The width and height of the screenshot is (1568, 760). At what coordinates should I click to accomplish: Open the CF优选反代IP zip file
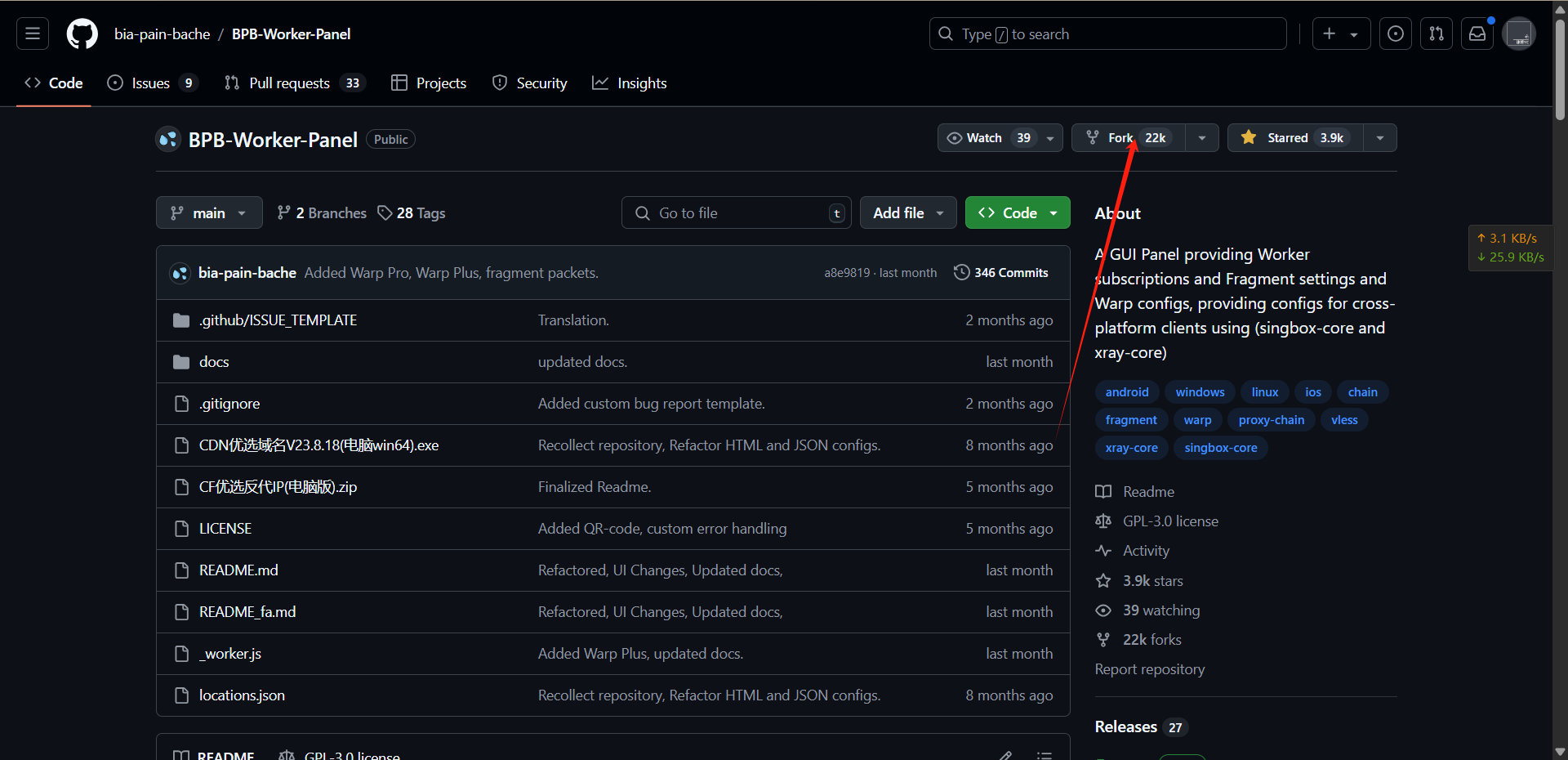(x=278, y=487)
